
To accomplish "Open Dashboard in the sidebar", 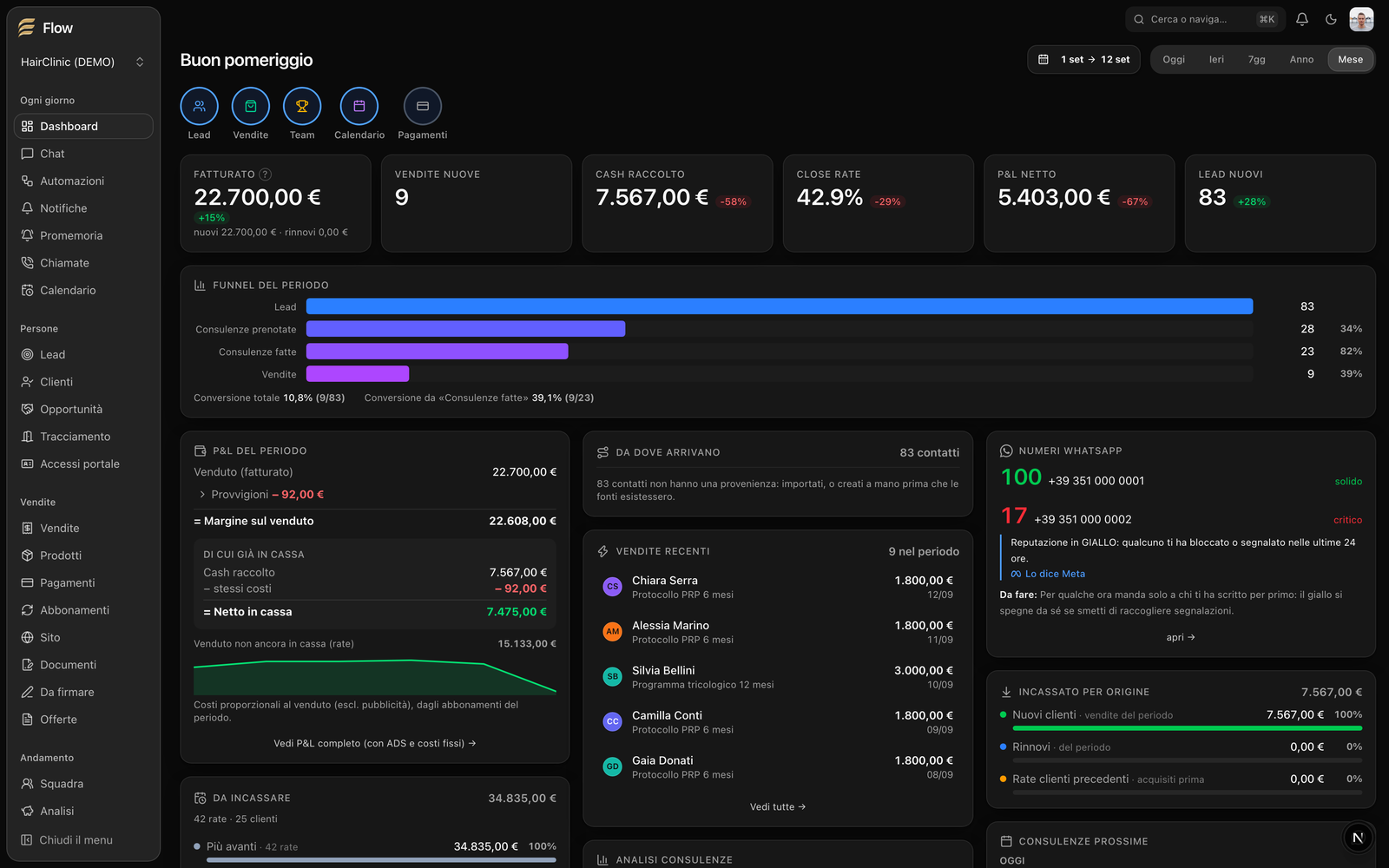I will click(83, 127).
